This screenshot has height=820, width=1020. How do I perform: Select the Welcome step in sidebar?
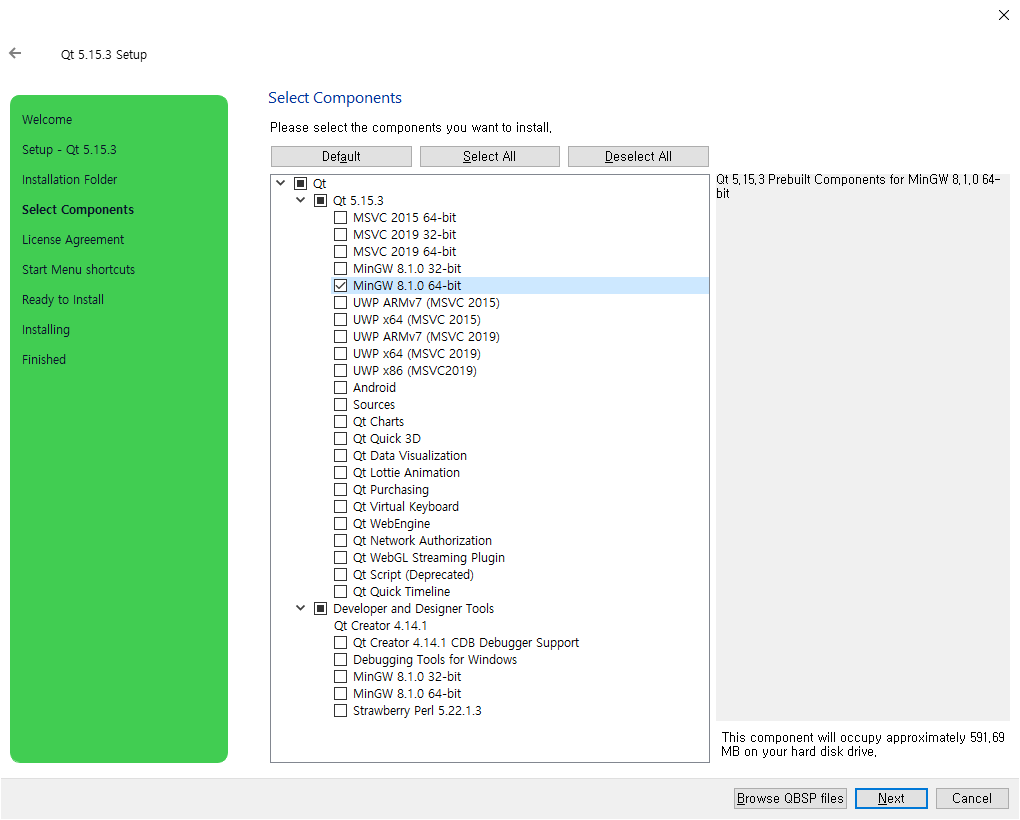pos(47,120)
